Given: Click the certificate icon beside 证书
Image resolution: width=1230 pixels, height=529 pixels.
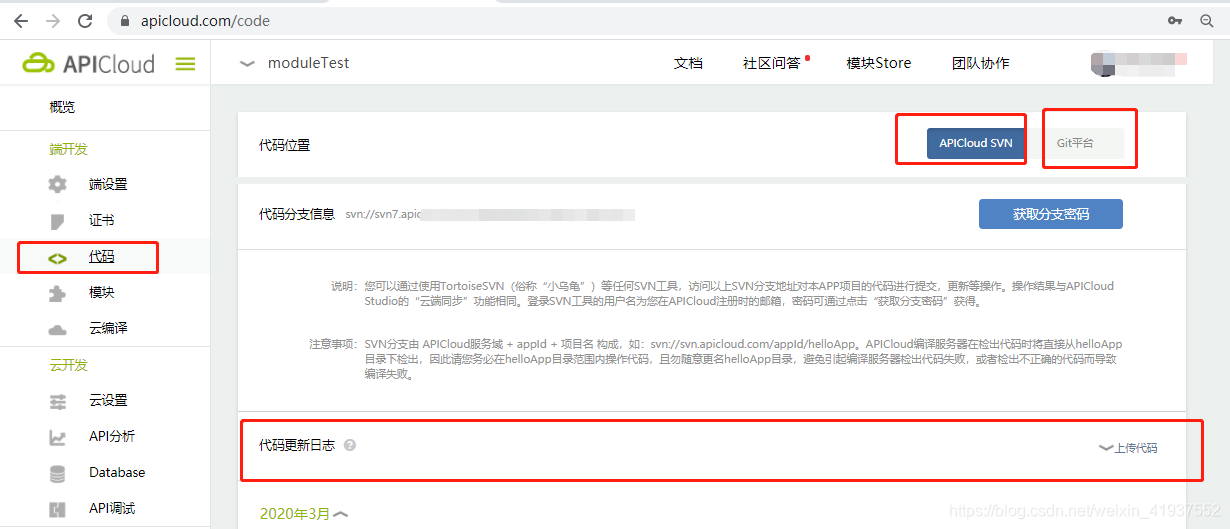Looking at the screenshot, I should pos(57,220).
